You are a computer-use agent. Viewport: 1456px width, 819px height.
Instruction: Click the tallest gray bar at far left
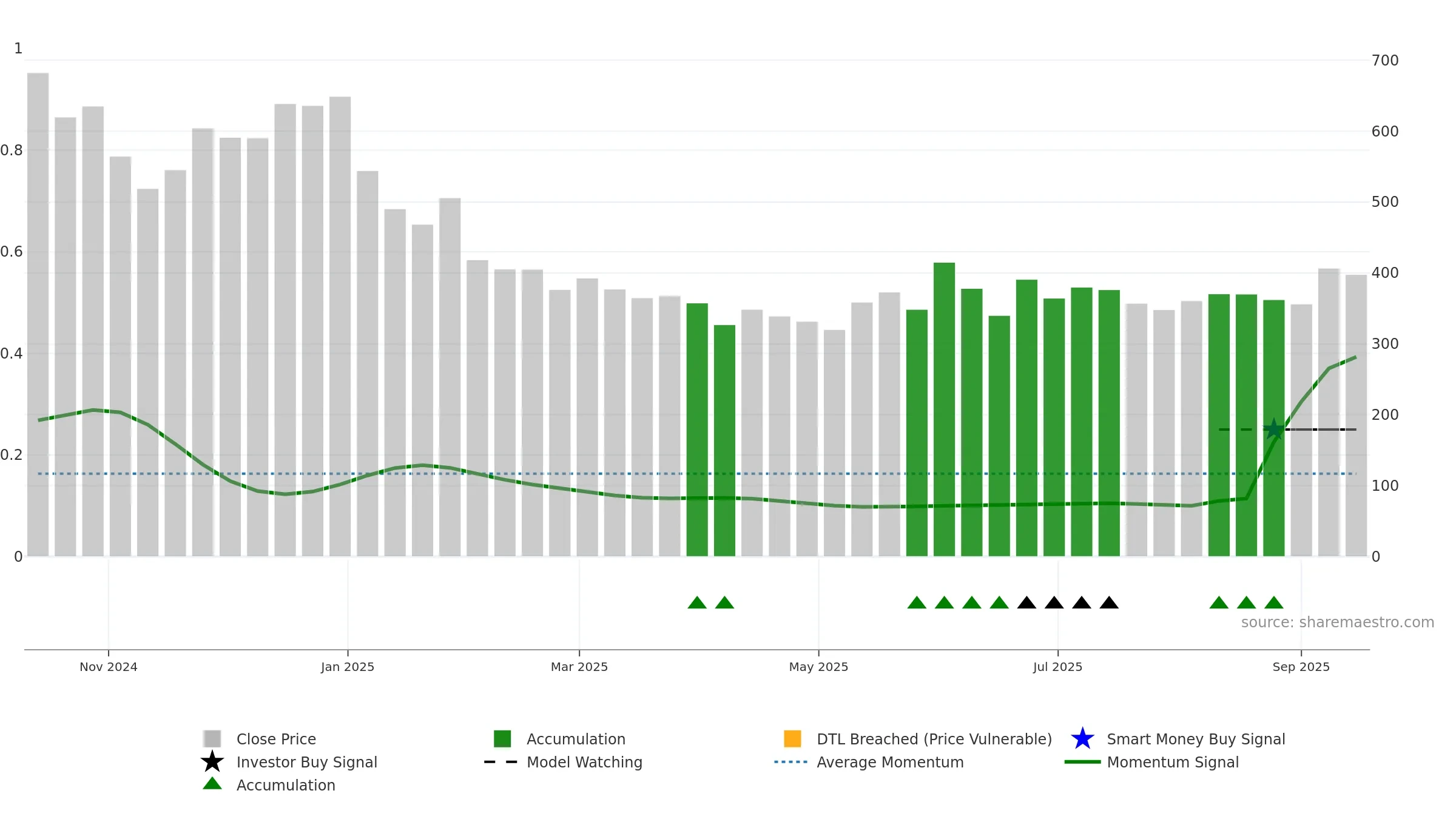tap(38, 314)
